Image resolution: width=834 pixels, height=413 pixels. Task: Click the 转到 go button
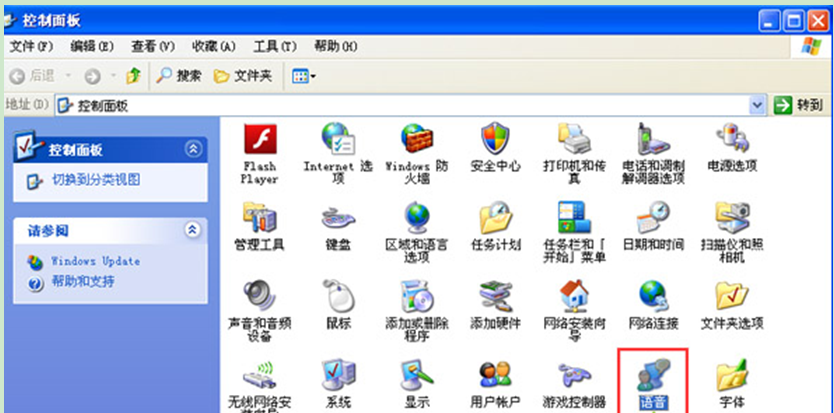pyautogui.click(x=800, y=105)
